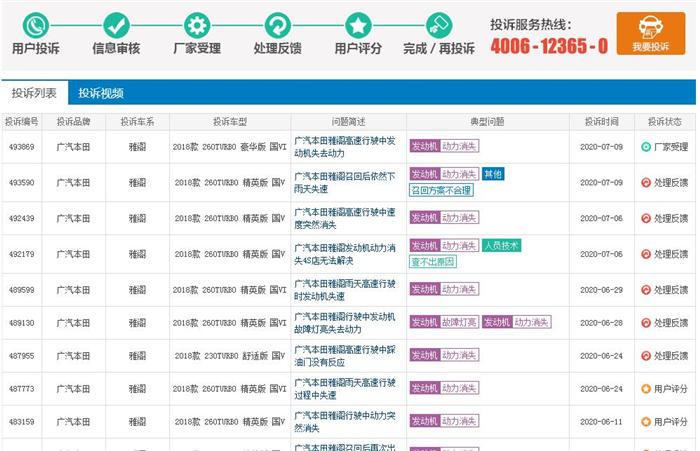
Task: Click date 2020-06-11 in row 483159
Action: pos(601,421)
